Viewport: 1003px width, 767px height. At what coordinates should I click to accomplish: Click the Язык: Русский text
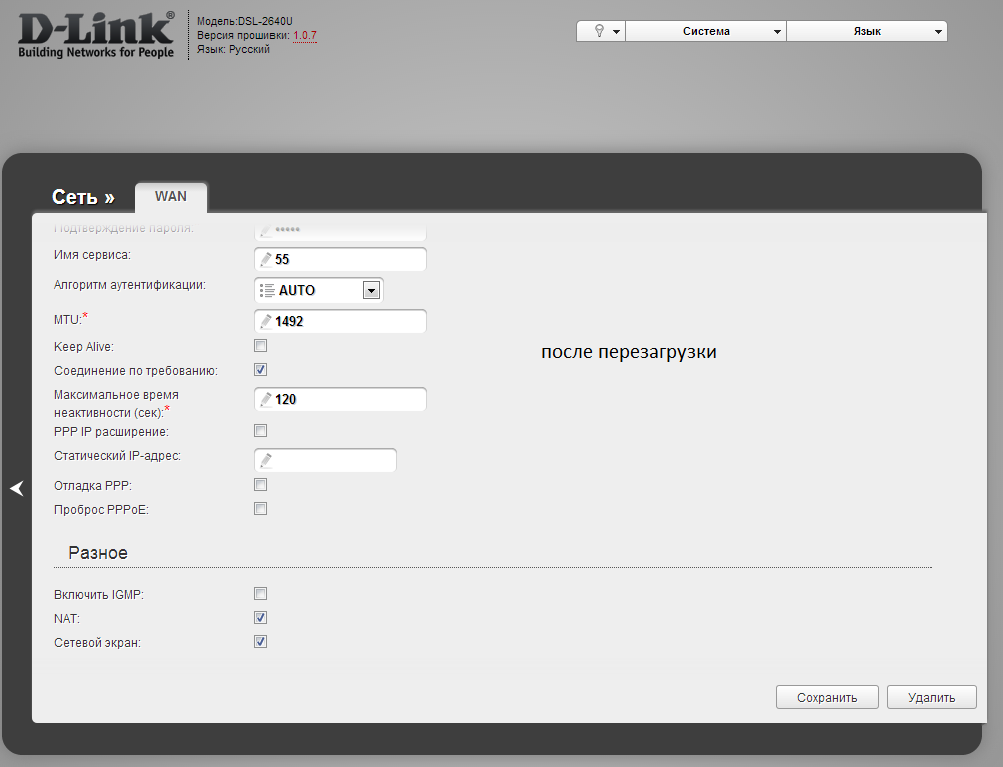(x=233, y=49)
